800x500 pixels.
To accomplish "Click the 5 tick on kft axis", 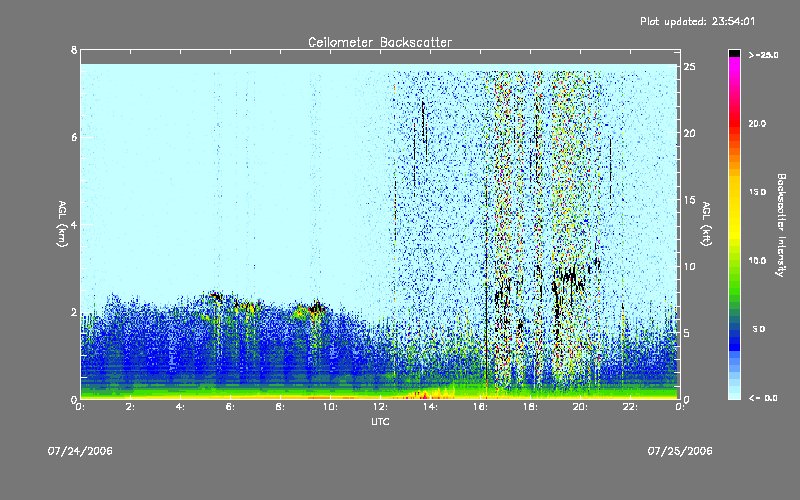I will click(x=687, y=333).
